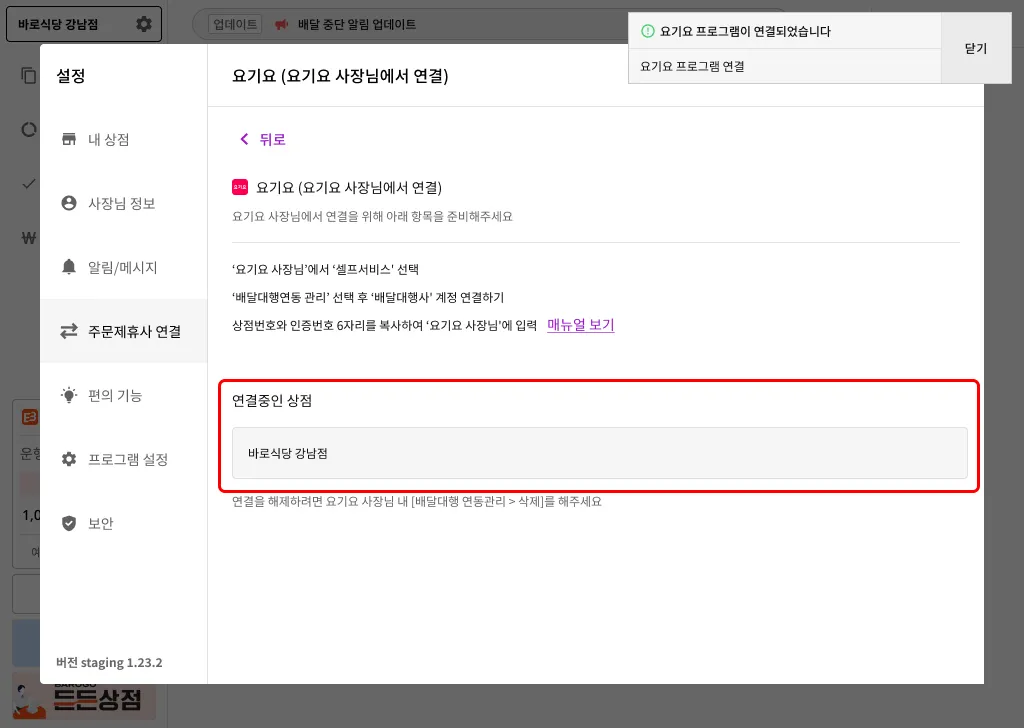Click notification title 요기요 프로그램이 연결되었습니다
The image size is (1024, 728).
[x=745, y=31]
